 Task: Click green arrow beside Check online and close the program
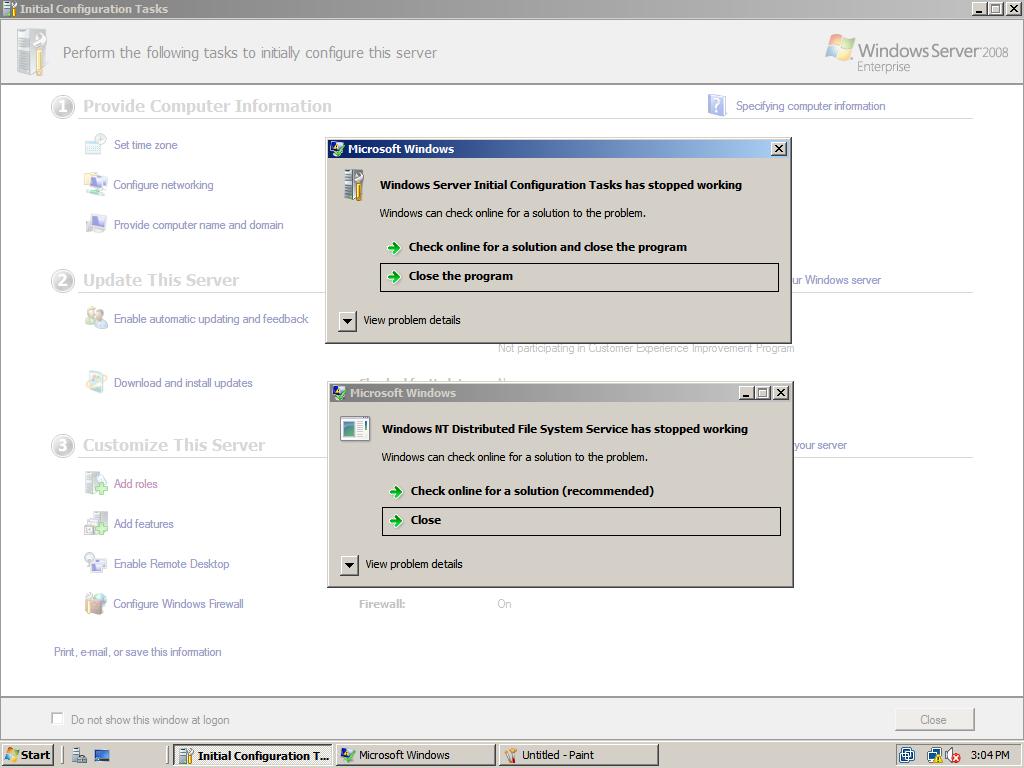point(394,248)
